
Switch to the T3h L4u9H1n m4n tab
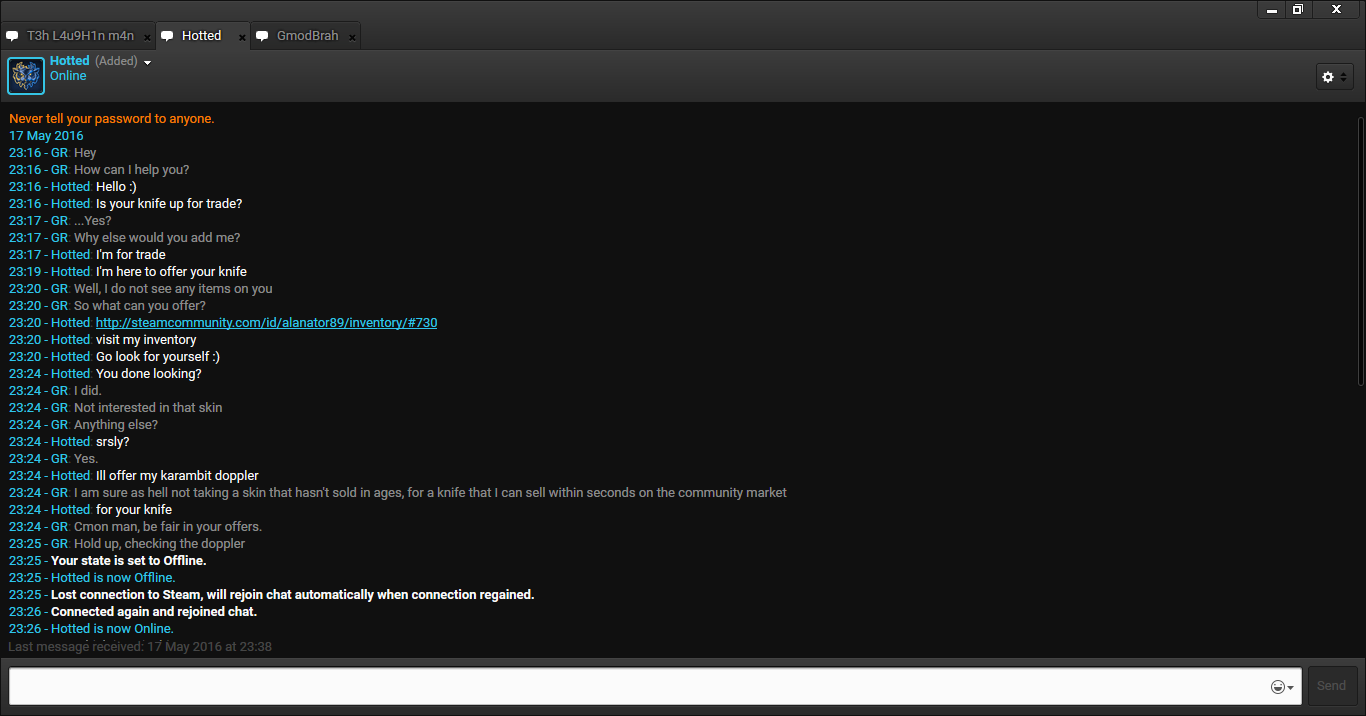click(80, 36)
